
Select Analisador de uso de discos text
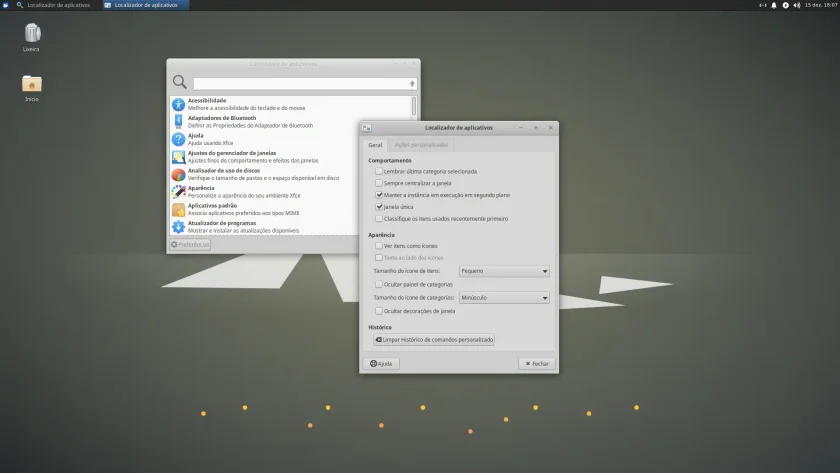point(223,170)
